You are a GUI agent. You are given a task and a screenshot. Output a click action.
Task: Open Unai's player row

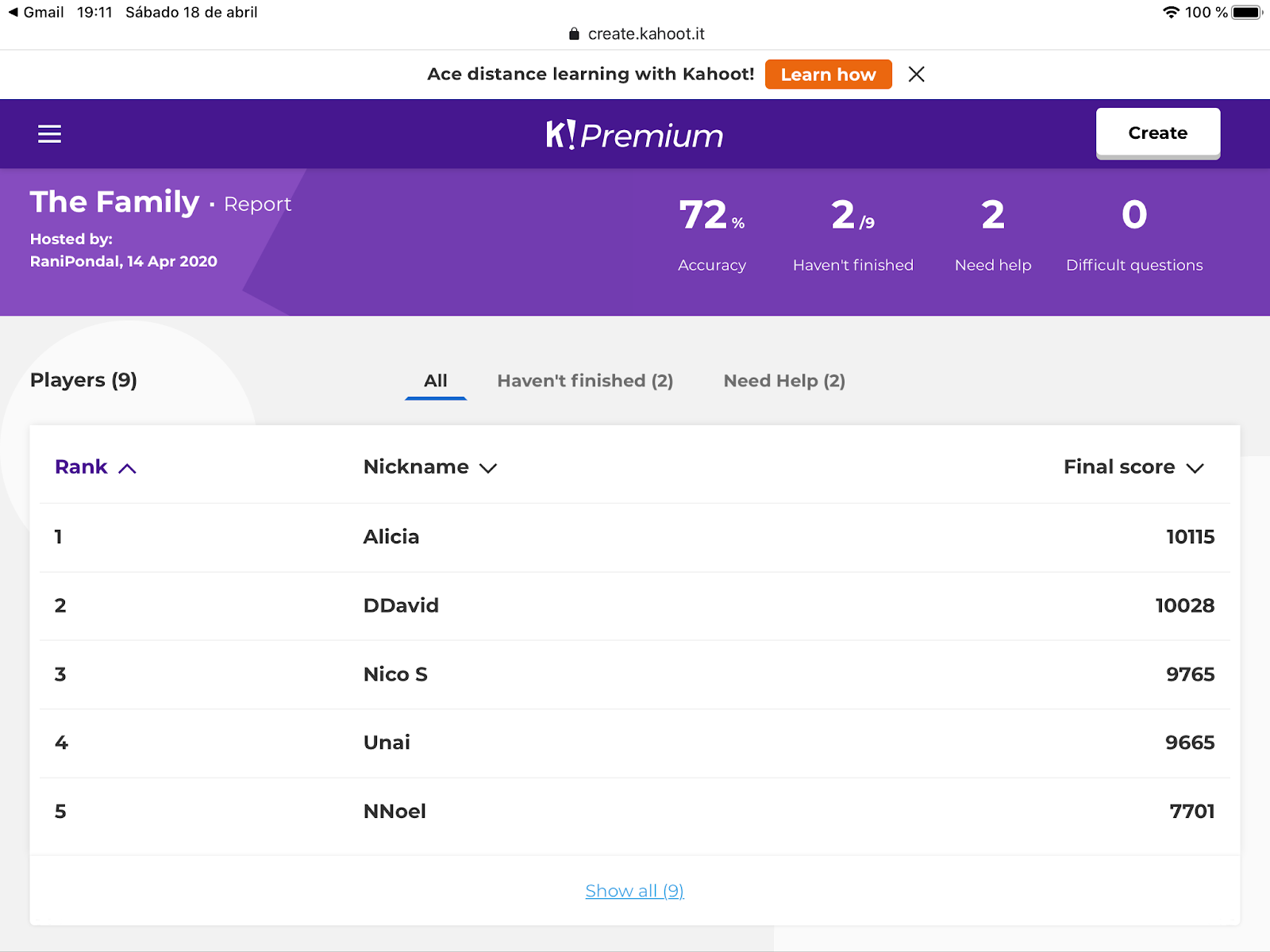pos(635,743)
